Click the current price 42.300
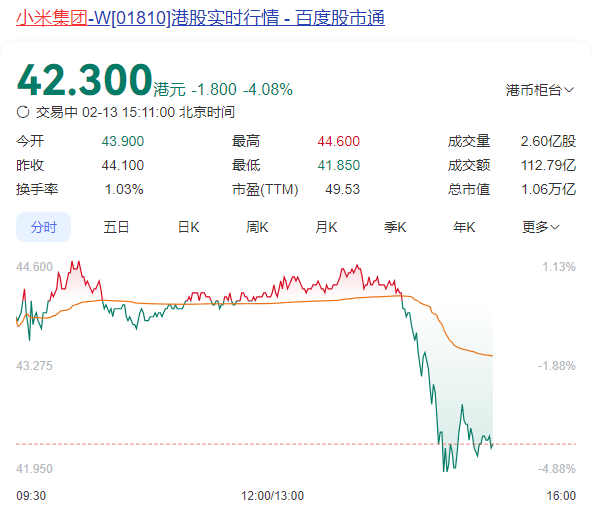This screenshot has height=508, width=592. point(85,80)
